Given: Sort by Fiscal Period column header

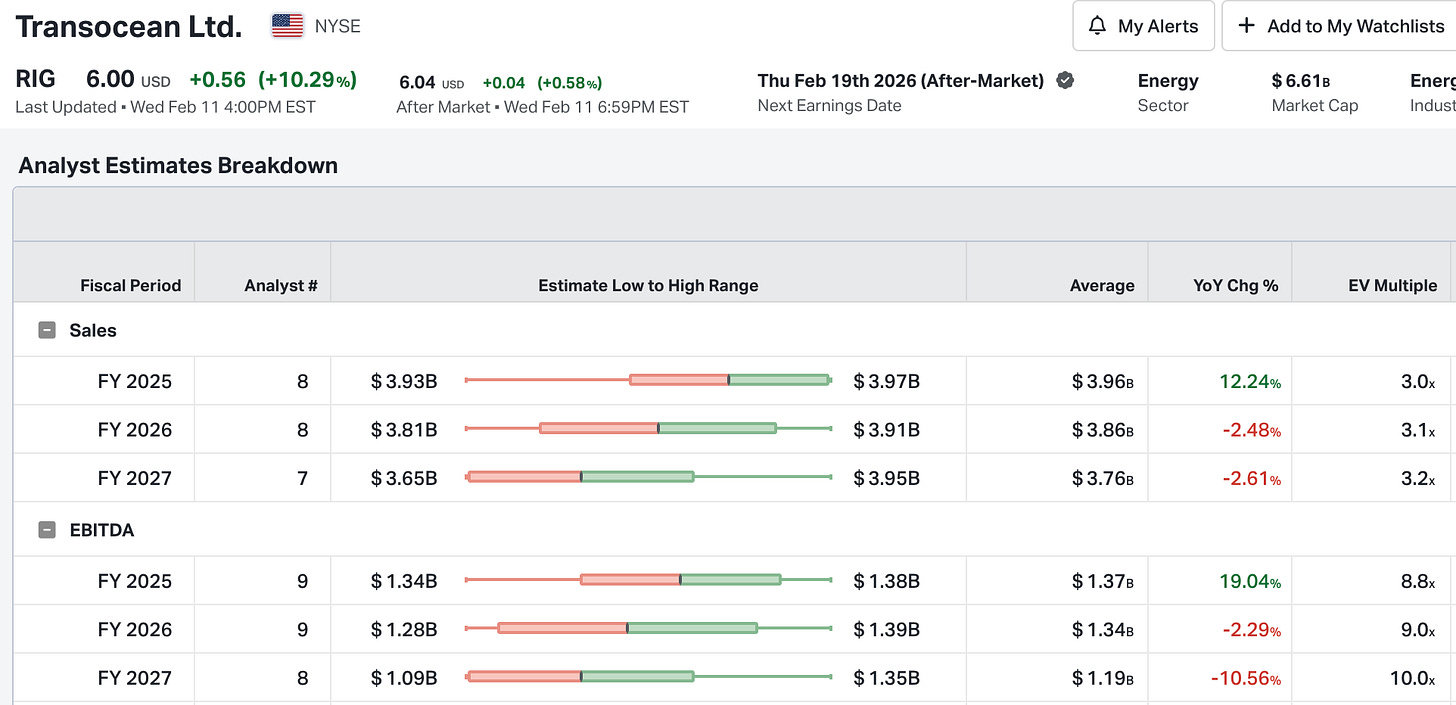Looking at the screenshot, I should pyautogui.click(x=130, y=285).
